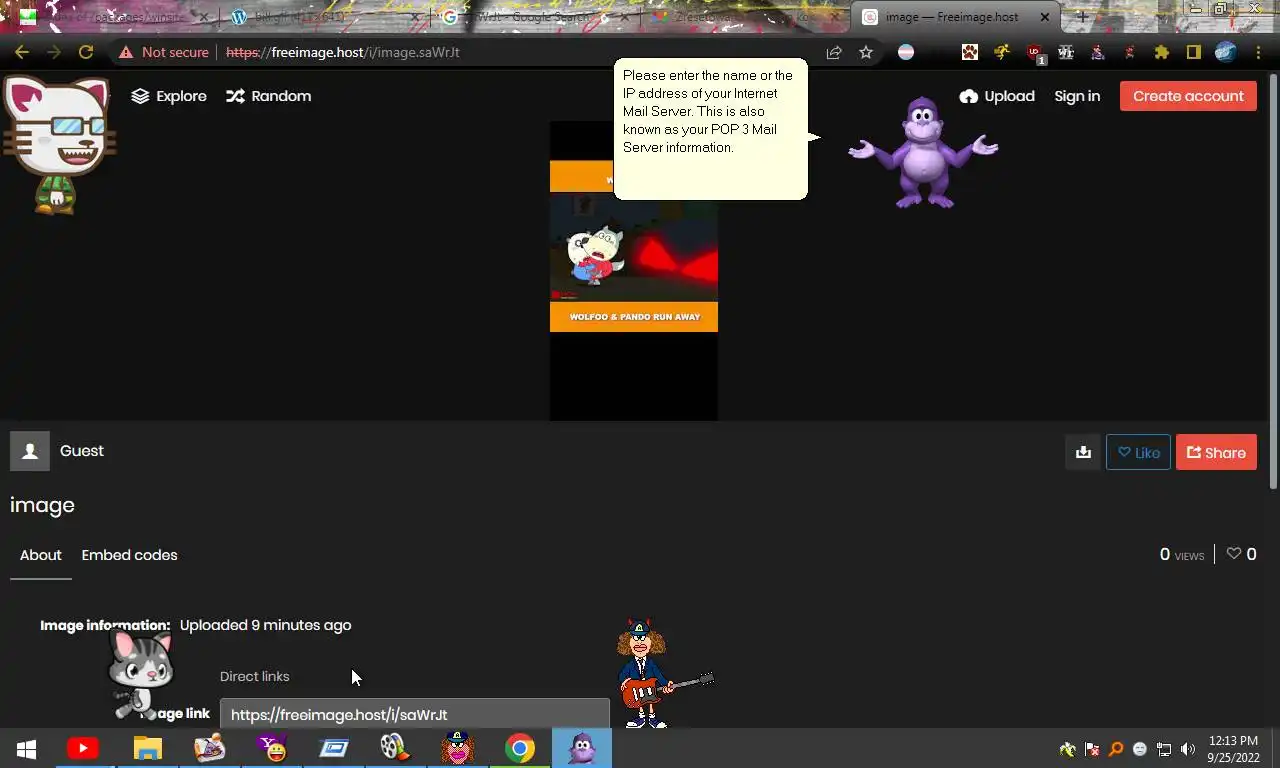Open Yahoo Messenger from the taskbar

271,749
